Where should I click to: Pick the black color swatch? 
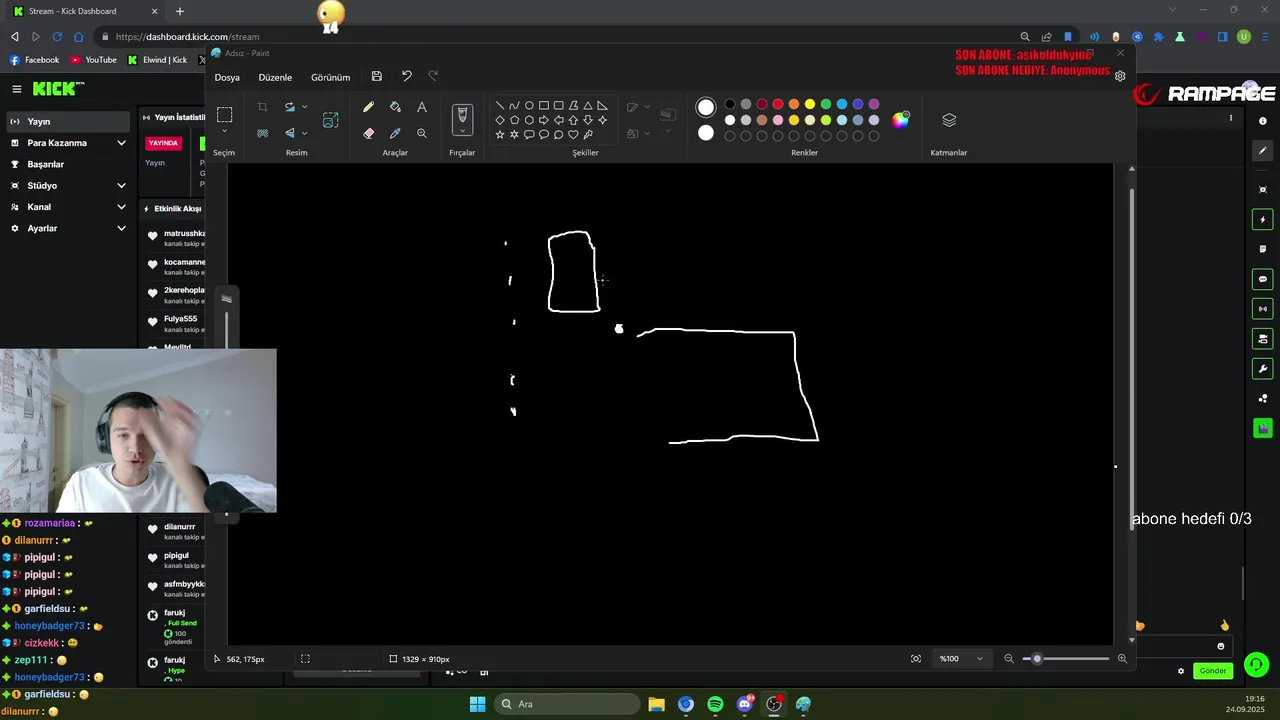[x=730, y=104]
